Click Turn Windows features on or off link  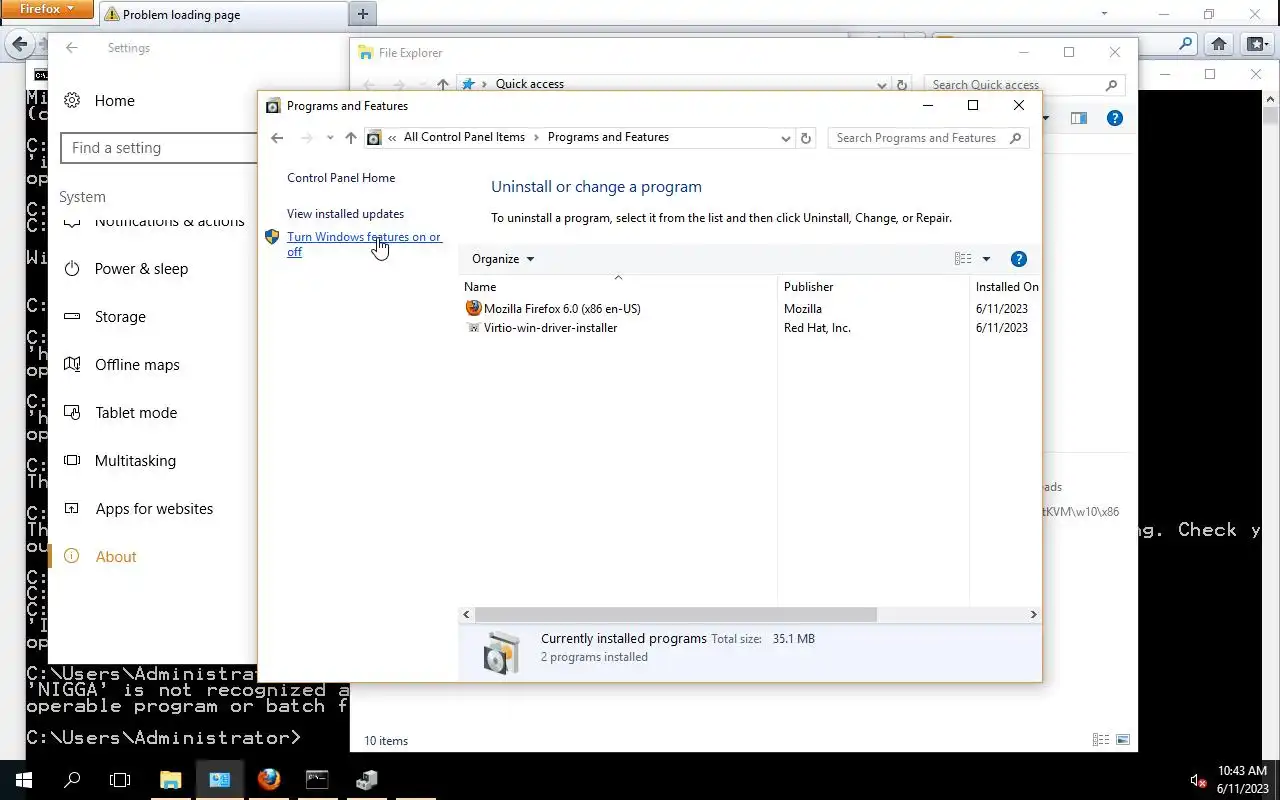tap(364, 244)
